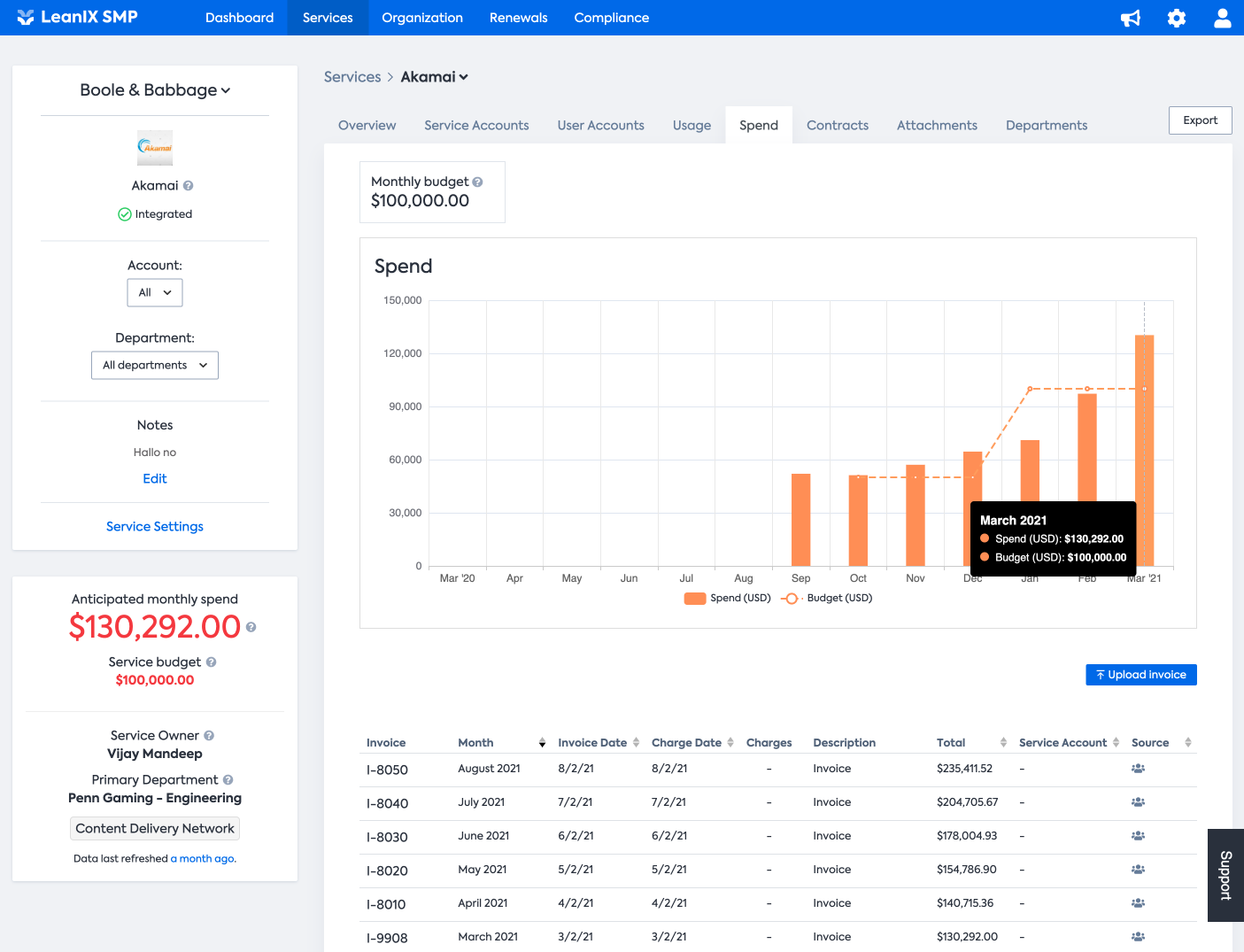Click the Upload invoice button
Image resolution: width=1244 pixels, height=952 pixels.
1141,675
